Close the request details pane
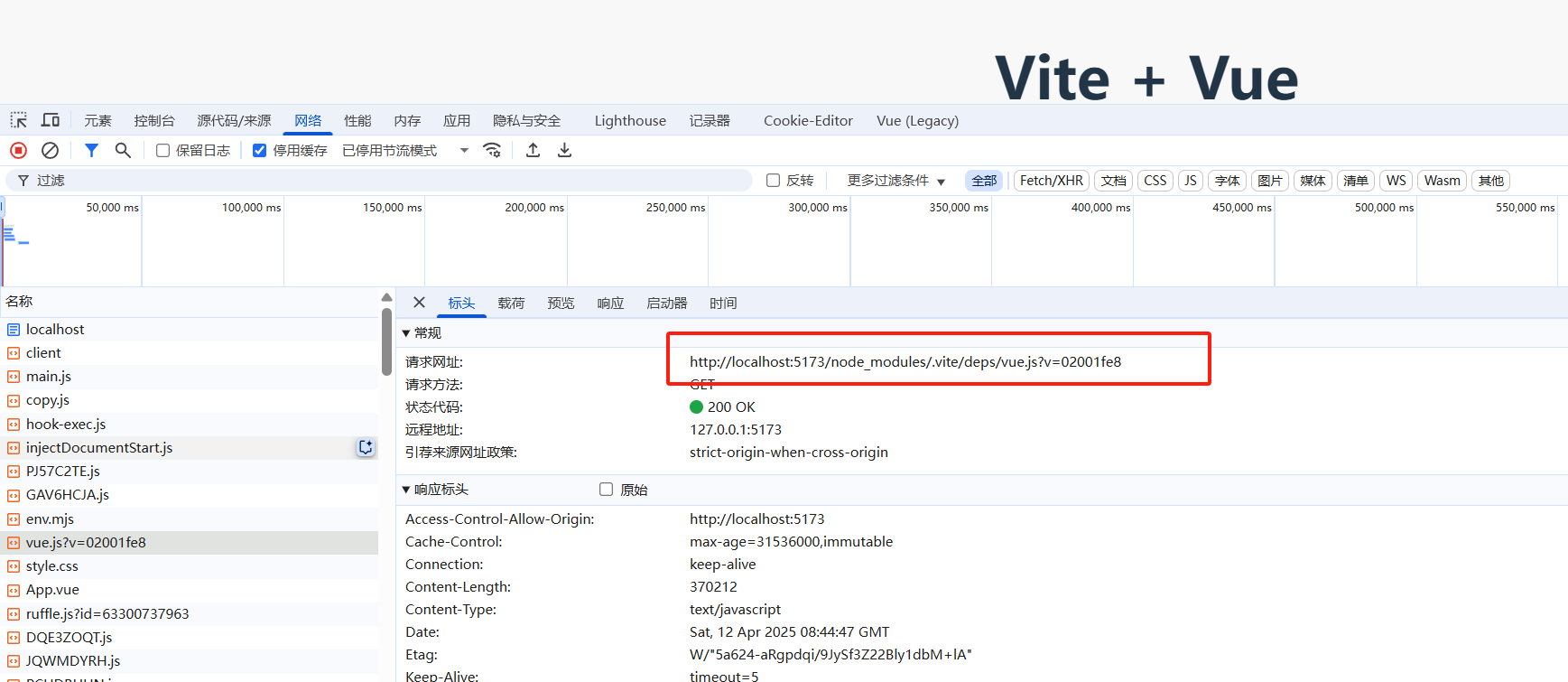1568x682 pixels. point(419,303)
